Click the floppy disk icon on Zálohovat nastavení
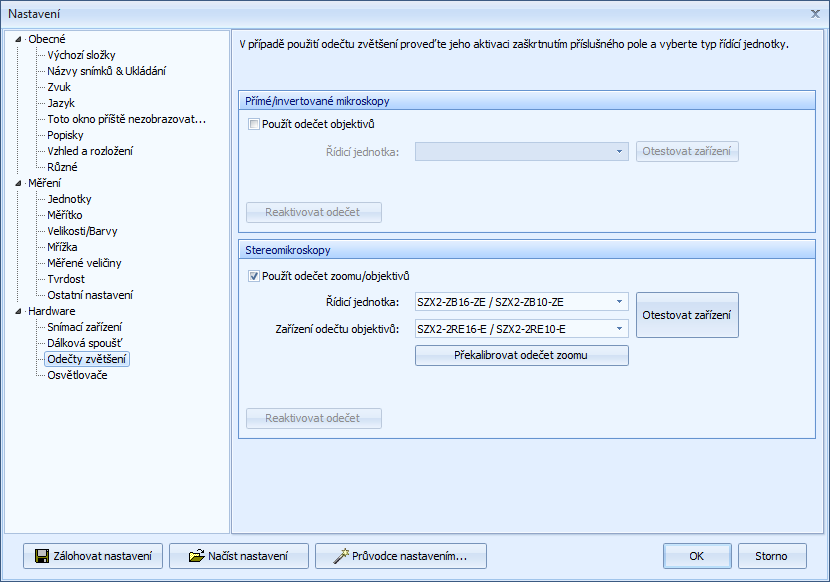The height and width of the screenshot is (582, 830). pyautogui.click(x=42, y=556)
